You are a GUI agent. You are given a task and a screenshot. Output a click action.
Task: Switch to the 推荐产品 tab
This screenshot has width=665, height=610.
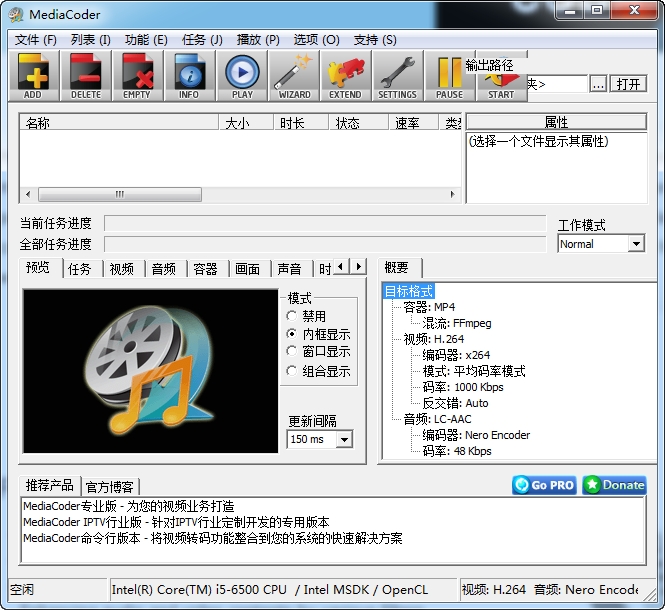click(50, 485)
